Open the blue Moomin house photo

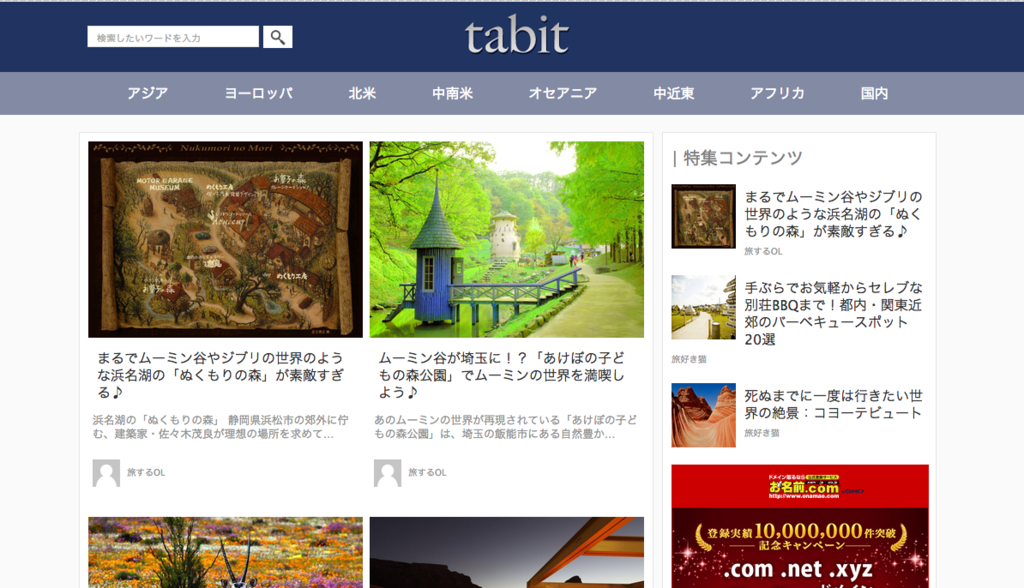point(507,239)
